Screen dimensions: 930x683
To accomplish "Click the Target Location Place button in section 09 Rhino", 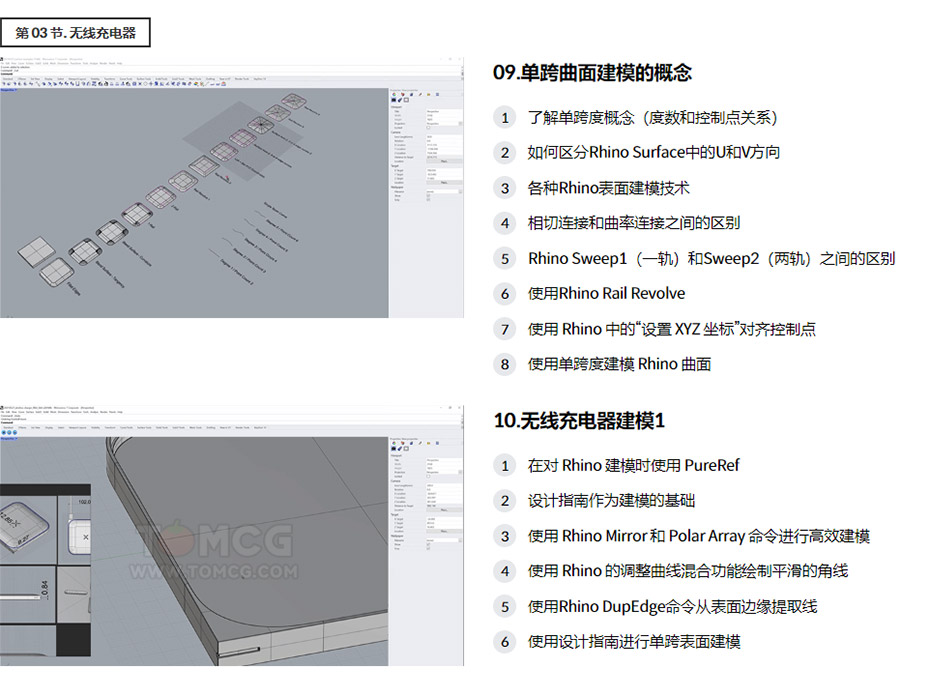I will (x=444, y=183).
